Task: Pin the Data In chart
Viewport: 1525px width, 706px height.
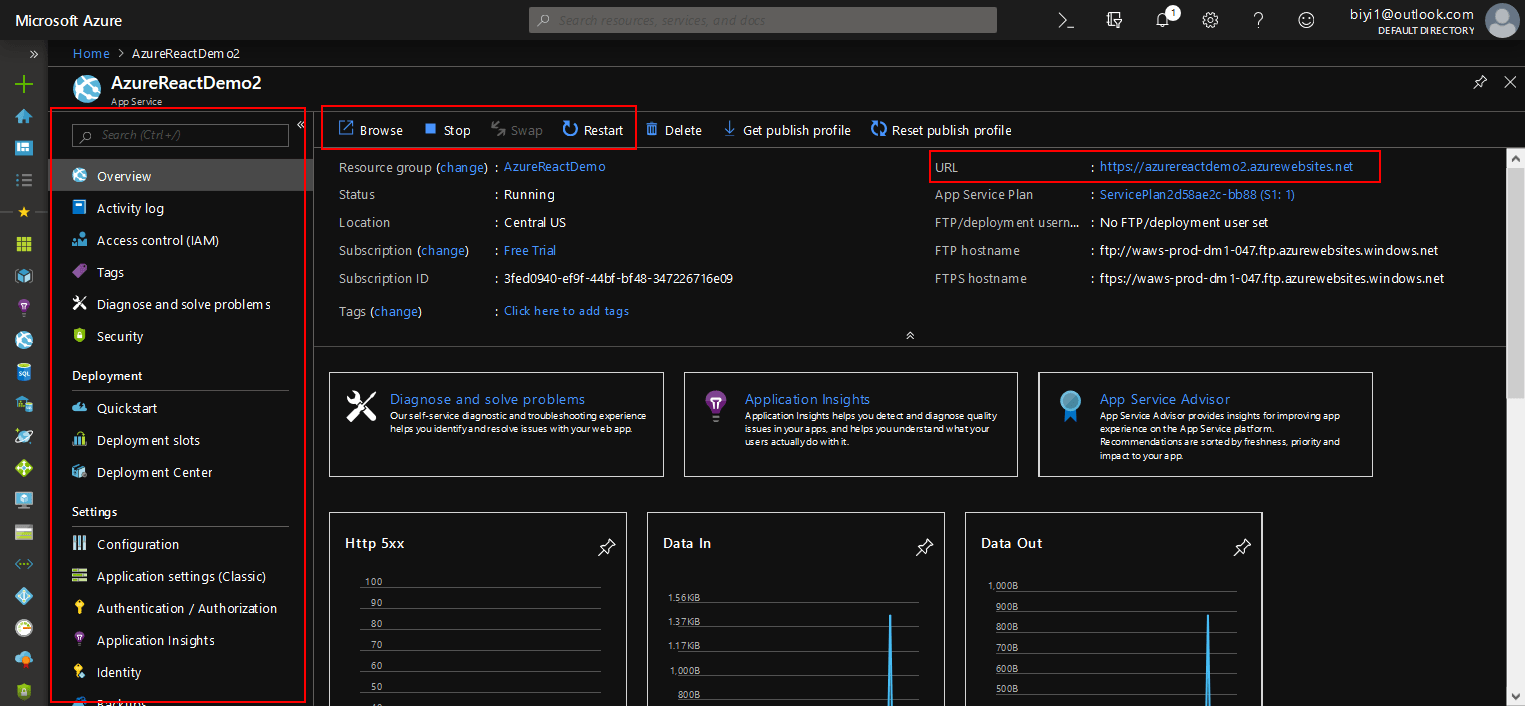Action: point(923,547)
